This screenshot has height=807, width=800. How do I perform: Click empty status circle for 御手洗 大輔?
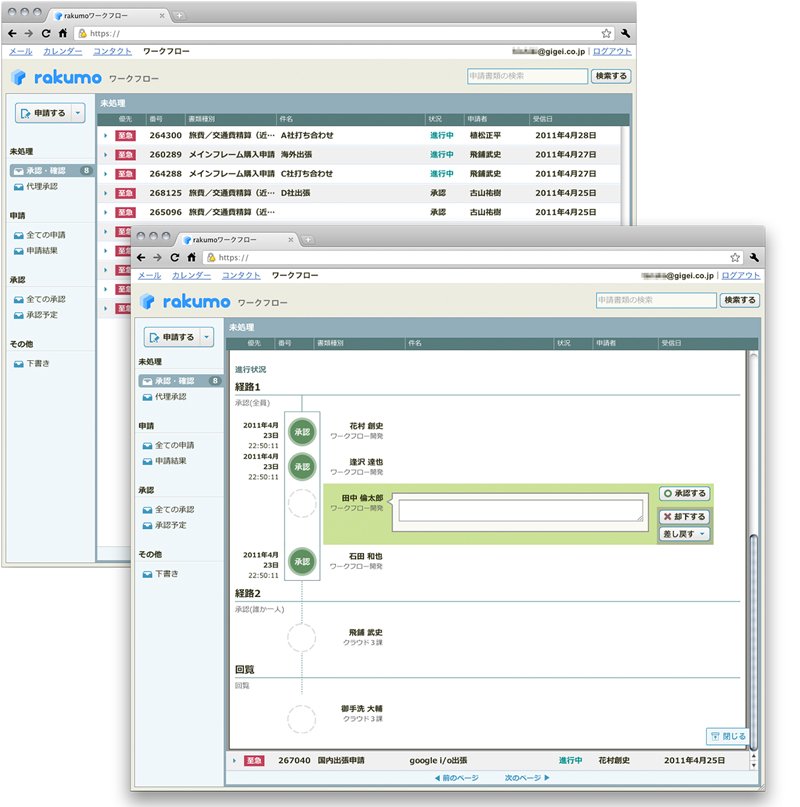pyautogui.click(x=302, y=718)
